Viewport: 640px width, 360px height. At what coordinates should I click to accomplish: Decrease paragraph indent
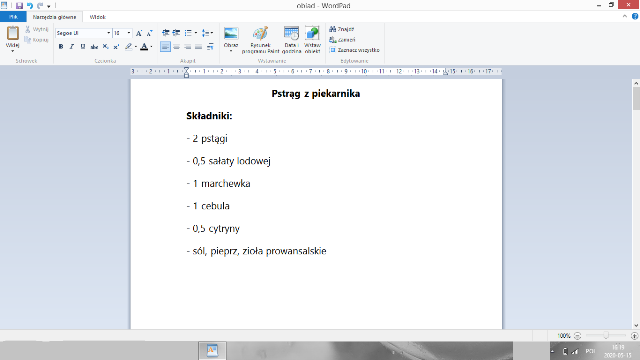click(165, 33)
